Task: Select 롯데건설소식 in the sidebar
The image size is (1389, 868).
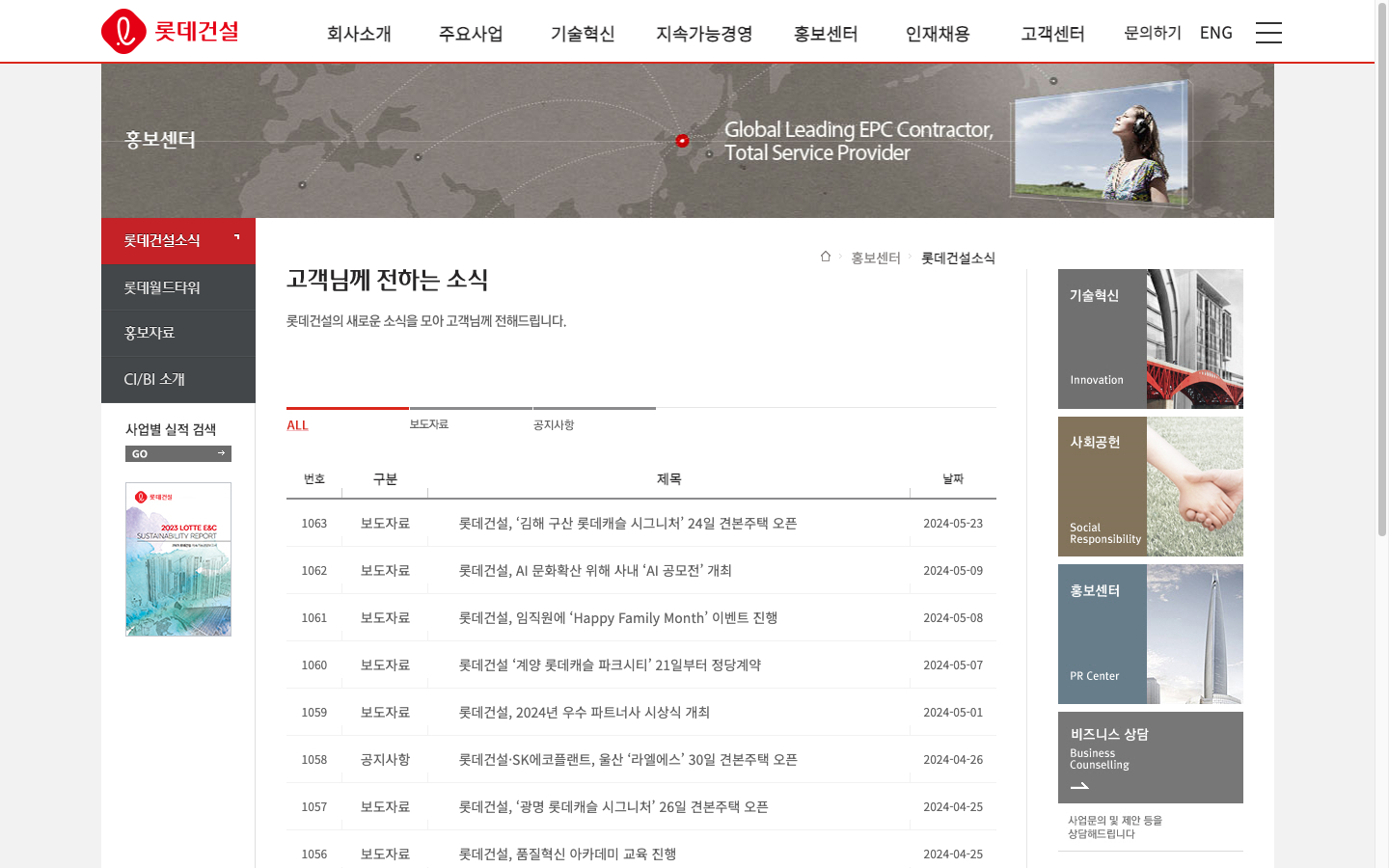Action: [x=178, y=240]
